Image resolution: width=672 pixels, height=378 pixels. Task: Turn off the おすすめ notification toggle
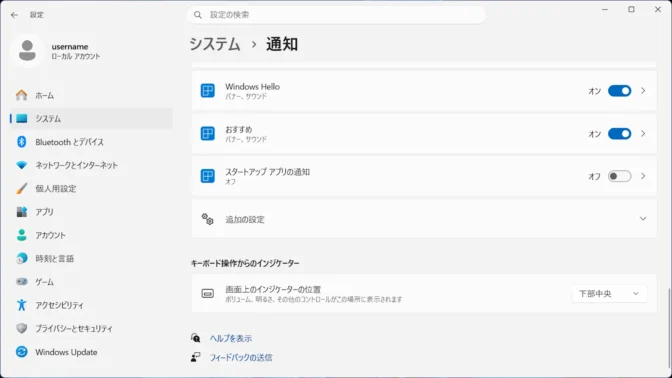point(619,134)
